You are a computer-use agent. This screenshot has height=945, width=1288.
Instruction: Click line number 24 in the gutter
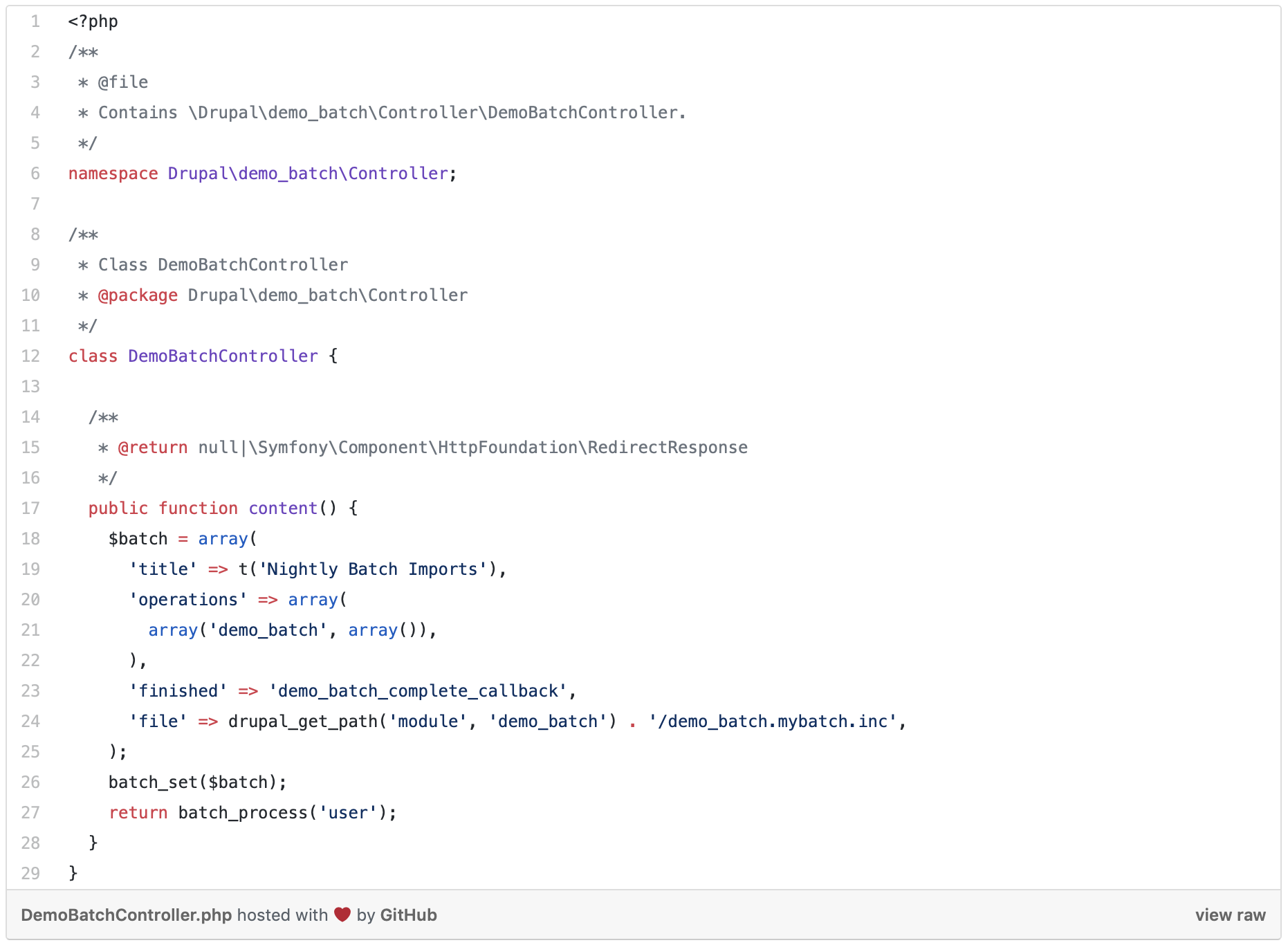coord(31,722)
